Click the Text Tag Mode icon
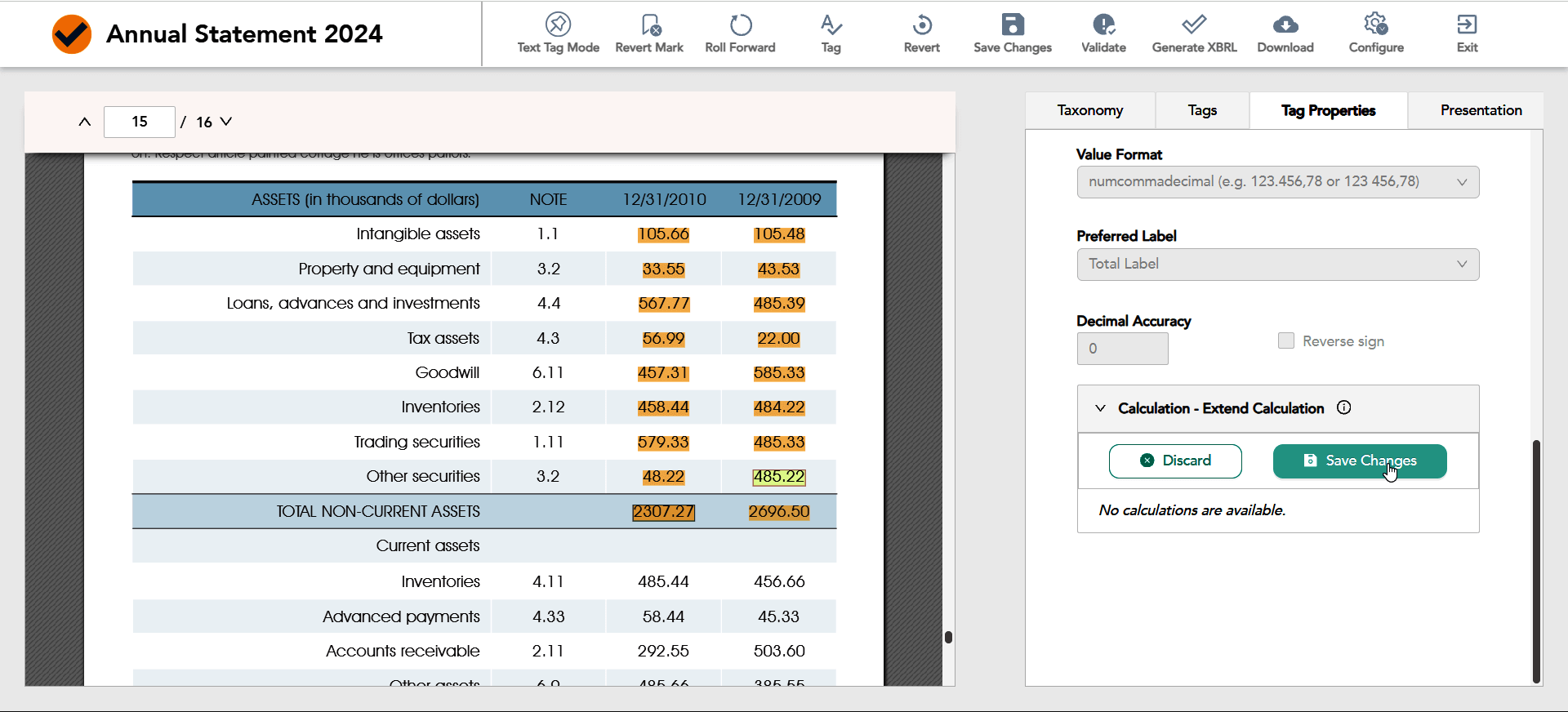1568x712 pixels. click(x=558, y=24)
